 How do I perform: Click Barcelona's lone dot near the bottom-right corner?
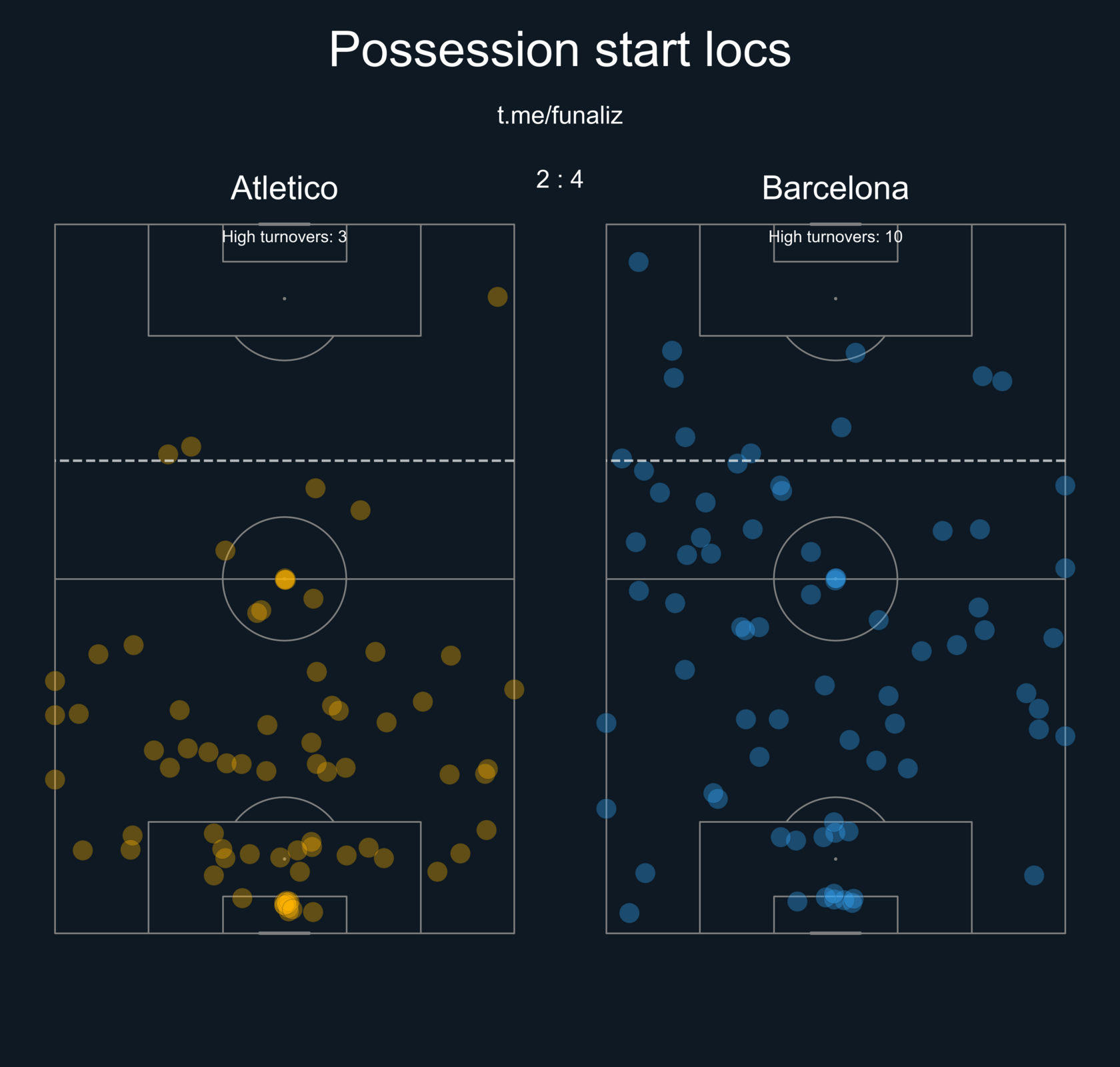pos(1034,876)
